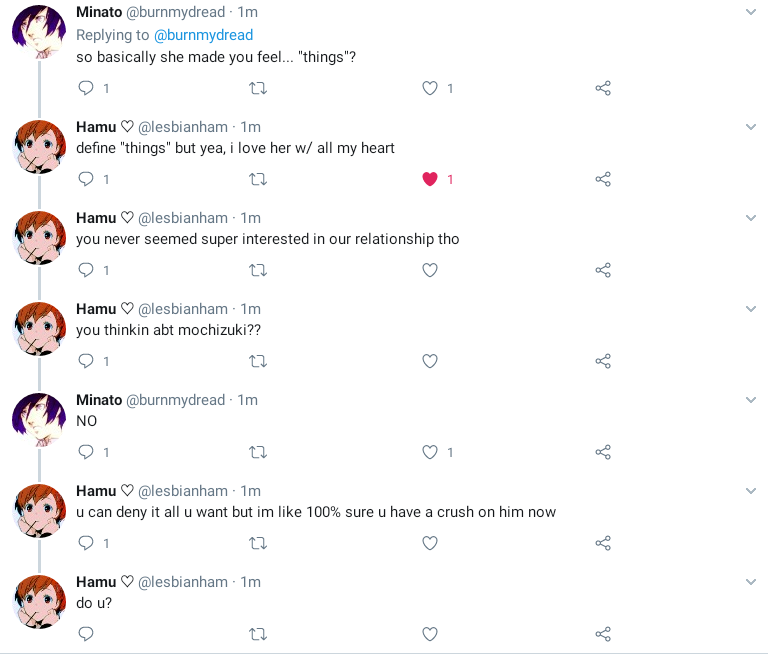Click Minato's avatar on the "NO" tweet
This screenshot has width=768, height=661.
click(39, 420)
